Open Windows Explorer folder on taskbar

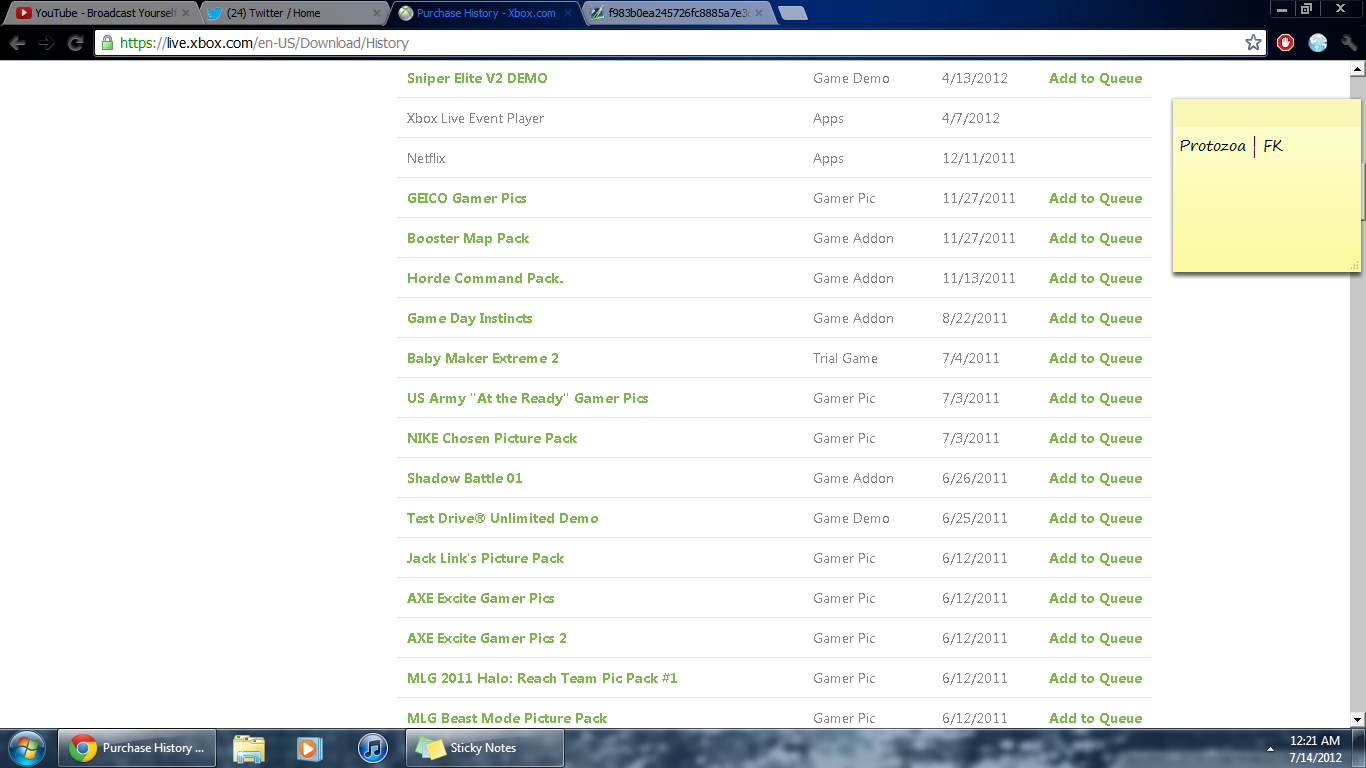[249, 748]
